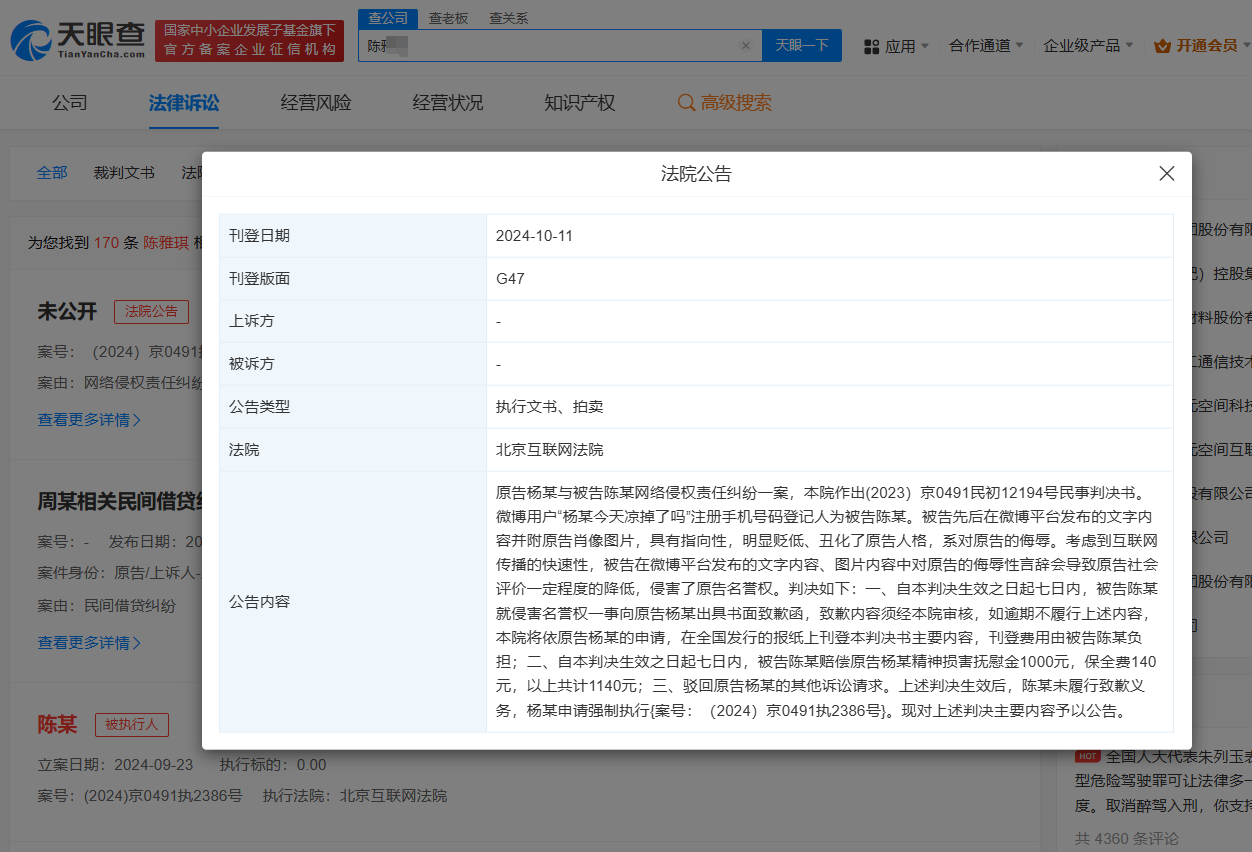This screenshot has width=1252, height=852.
Task: Switch to the 查关系 search tab
Action: (508, 18)
